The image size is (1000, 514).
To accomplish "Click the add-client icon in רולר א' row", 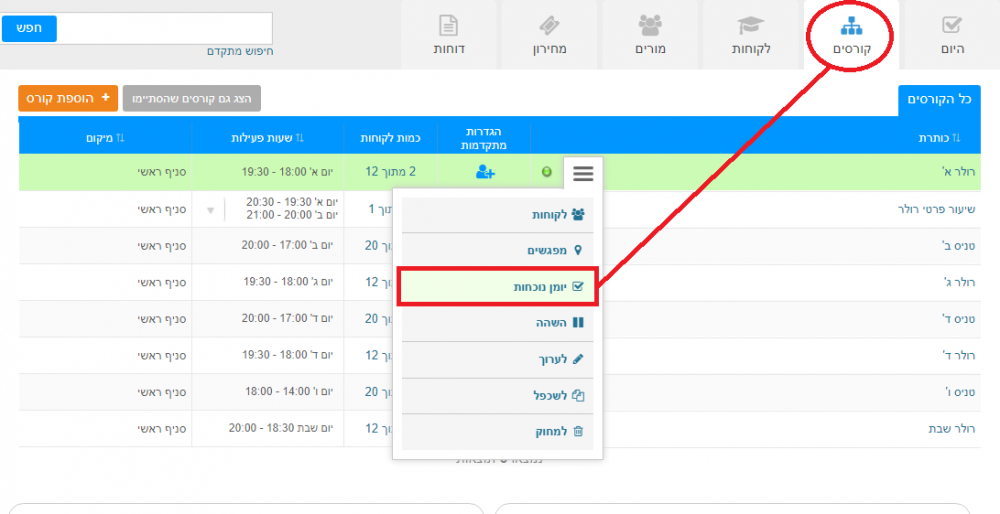I will (x=485, y=172).
